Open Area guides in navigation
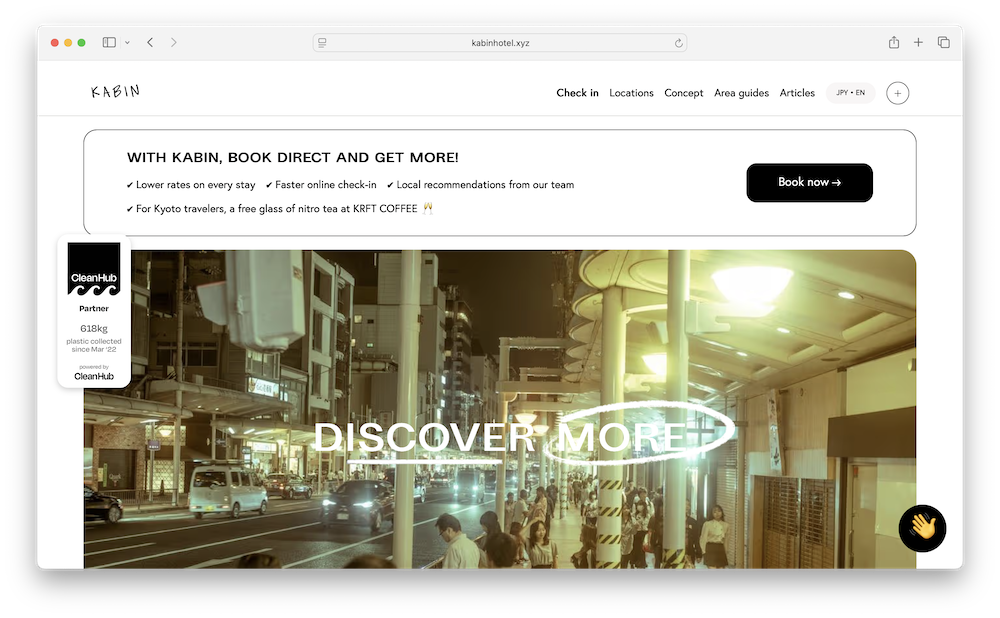Screen dimensions: 1000x618 [741, 93]
